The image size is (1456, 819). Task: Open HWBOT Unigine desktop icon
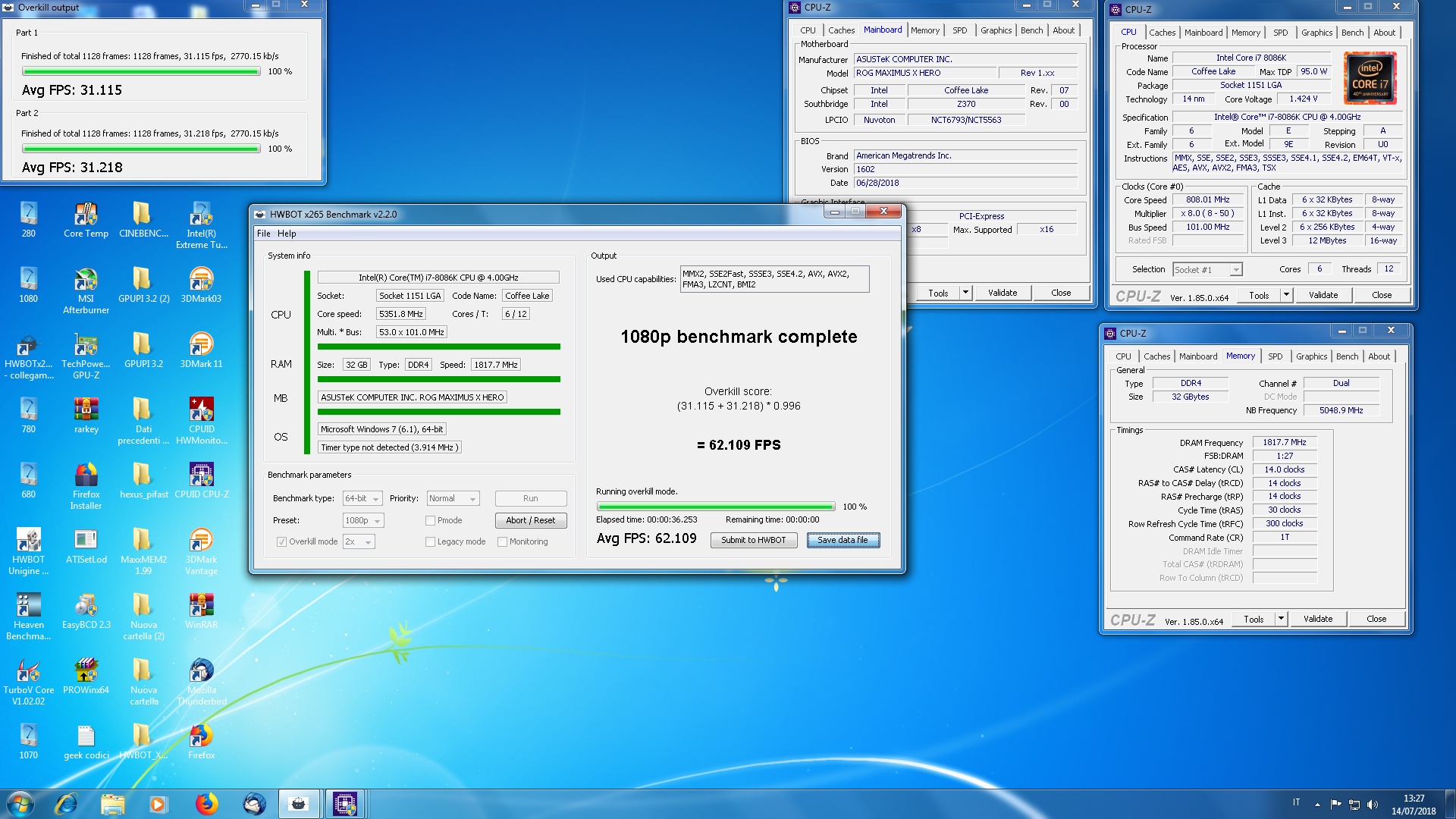point(28,551)
